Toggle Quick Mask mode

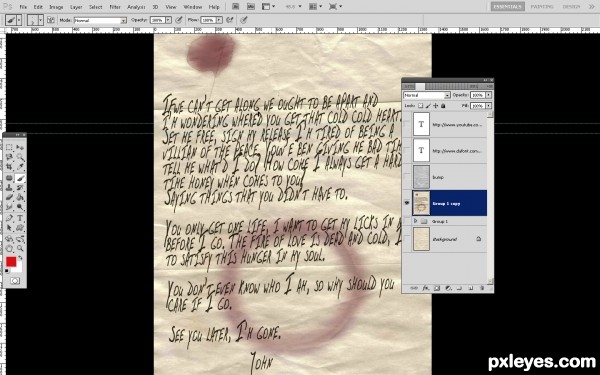point(15,280)
